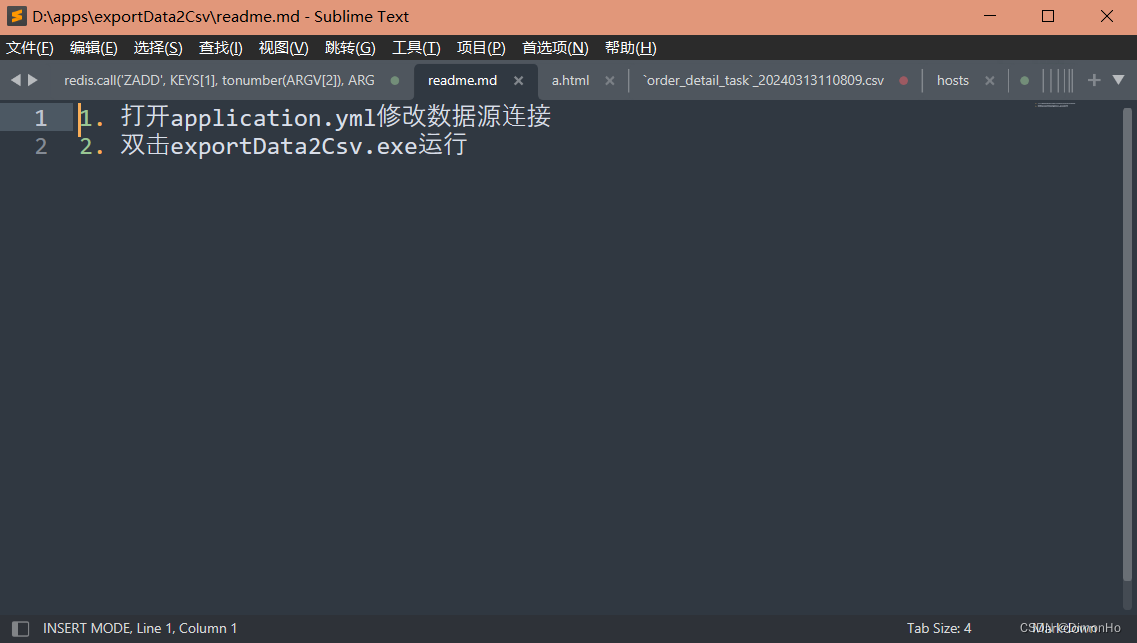Image resolution: width=1137 pixels, height=643 pixels.
Task: Open the 编辑(E) menu
Action: [x=94, y=48]
